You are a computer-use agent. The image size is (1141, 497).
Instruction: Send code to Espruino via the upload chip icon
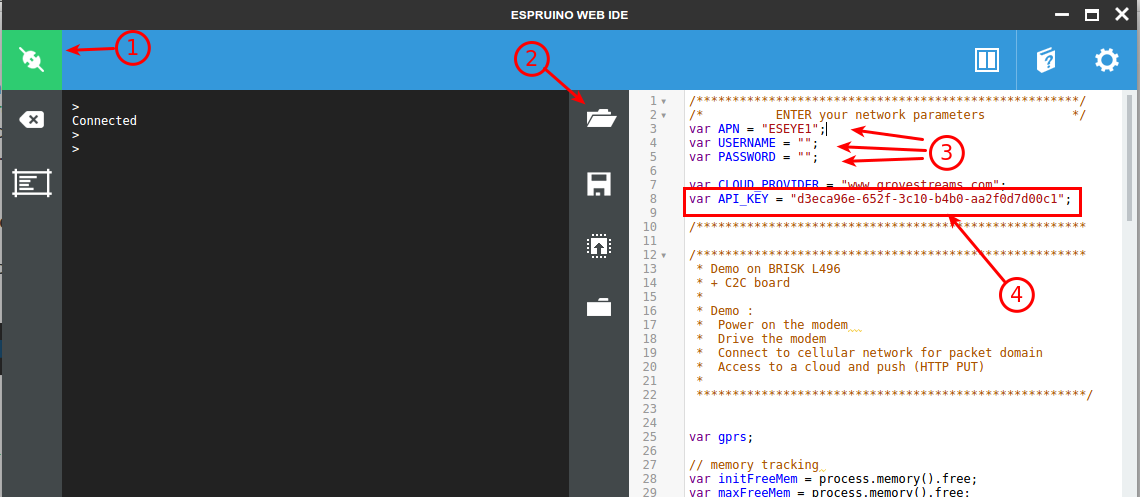click(x=598, y=246)
